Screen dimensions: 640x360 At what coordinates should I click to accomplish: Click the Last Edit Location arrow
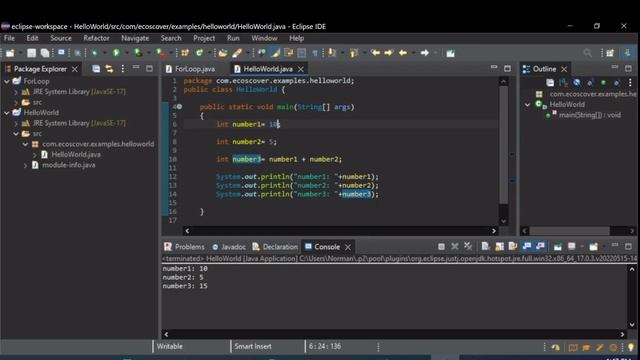coord(376,53)
